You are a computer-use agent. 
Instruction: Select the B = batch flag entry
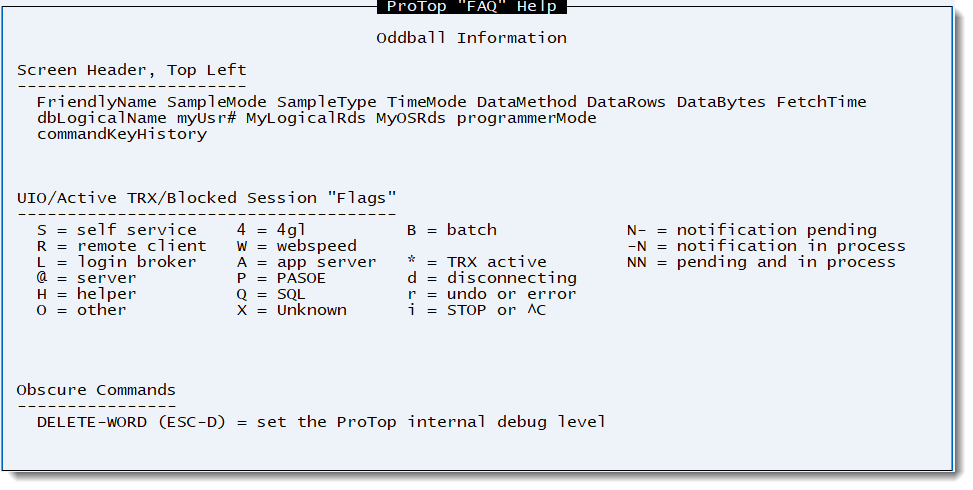451,230
